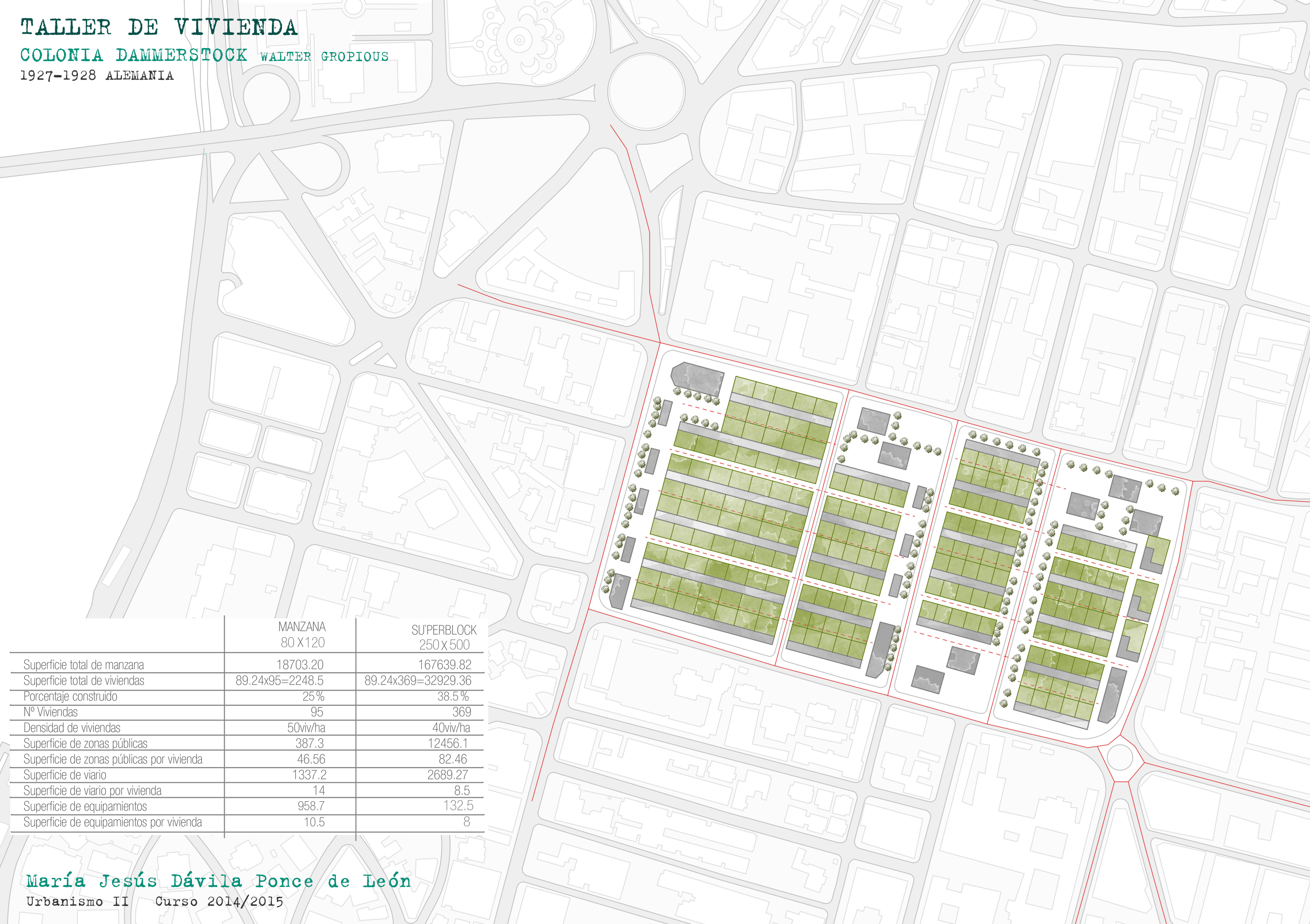The height and width of the screenshot is (924, 1310).
Task: Click the density value '50viv/ha'
Action: (x=306, y=728)
